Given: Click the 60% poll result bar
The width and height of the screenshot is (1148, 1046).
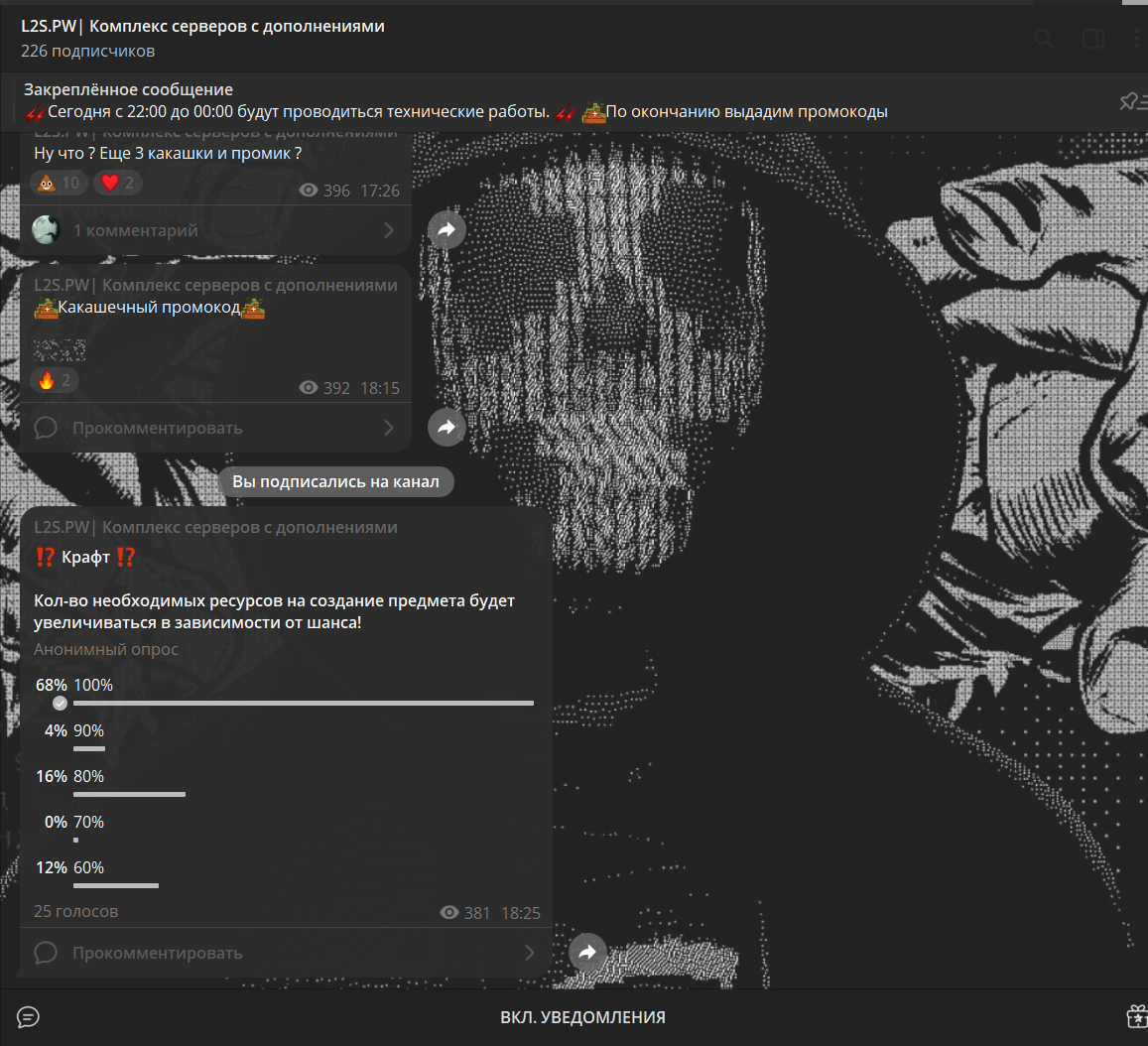Looking at the screenshot, I should click(x=115, y=885).
